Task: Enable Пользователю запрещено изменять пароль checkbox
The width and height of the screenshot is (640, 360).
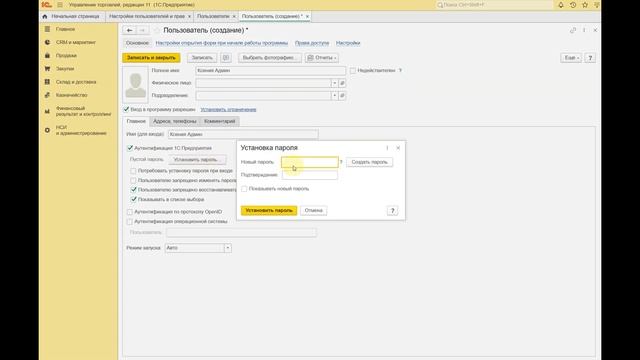Action: (133, 180)
